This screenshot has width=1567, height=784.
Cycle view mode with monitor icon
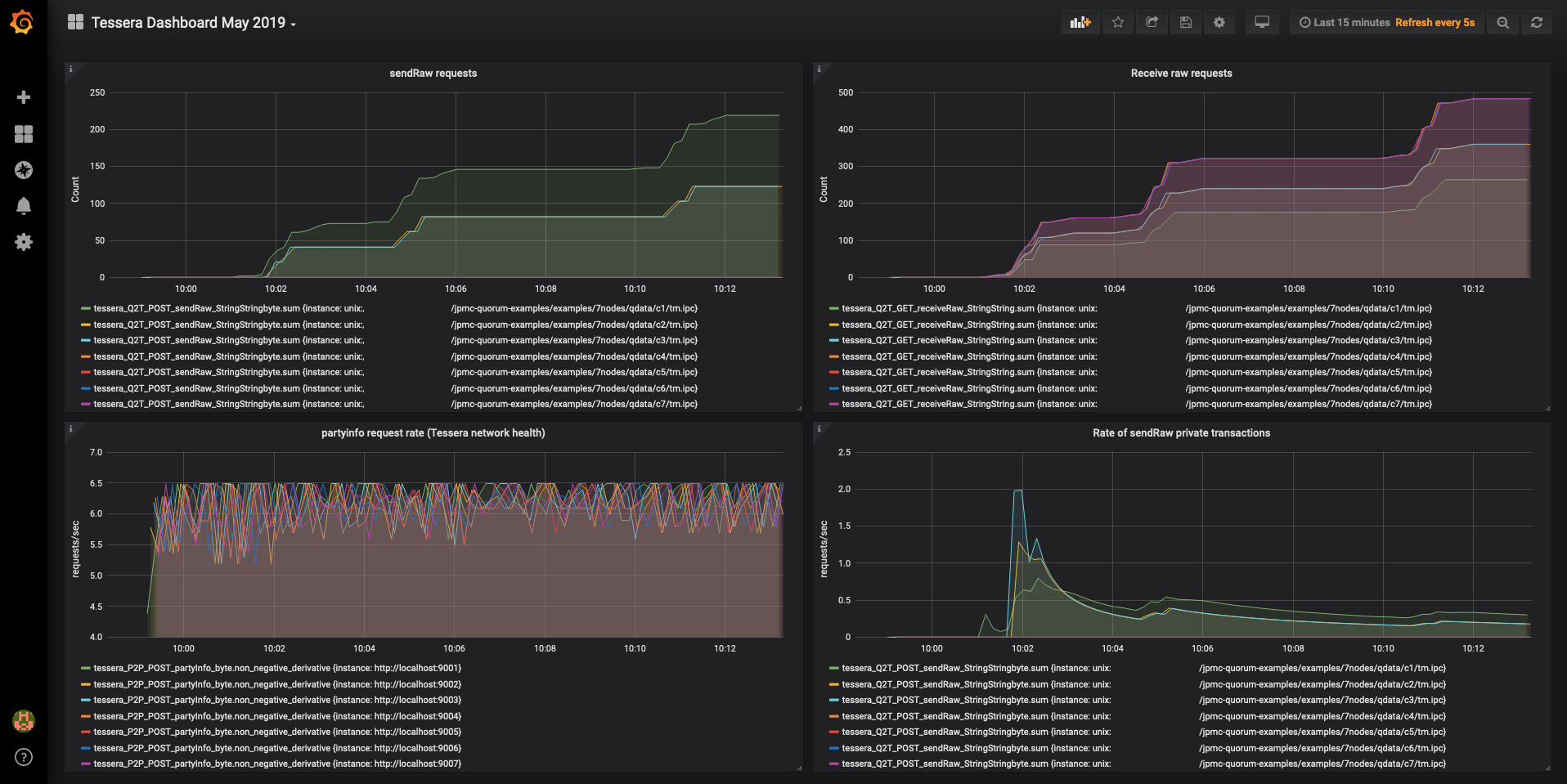(1262, 23)
